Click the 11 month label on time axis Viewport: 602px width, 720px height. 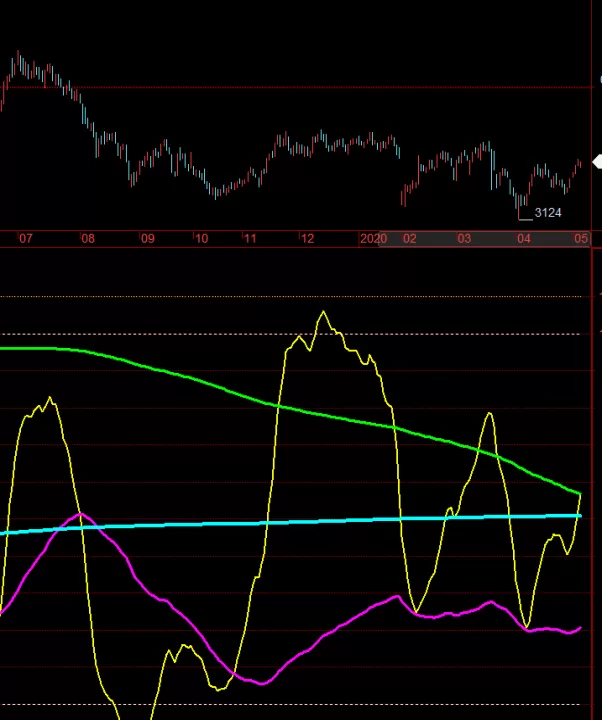click(x=249, y=238)
